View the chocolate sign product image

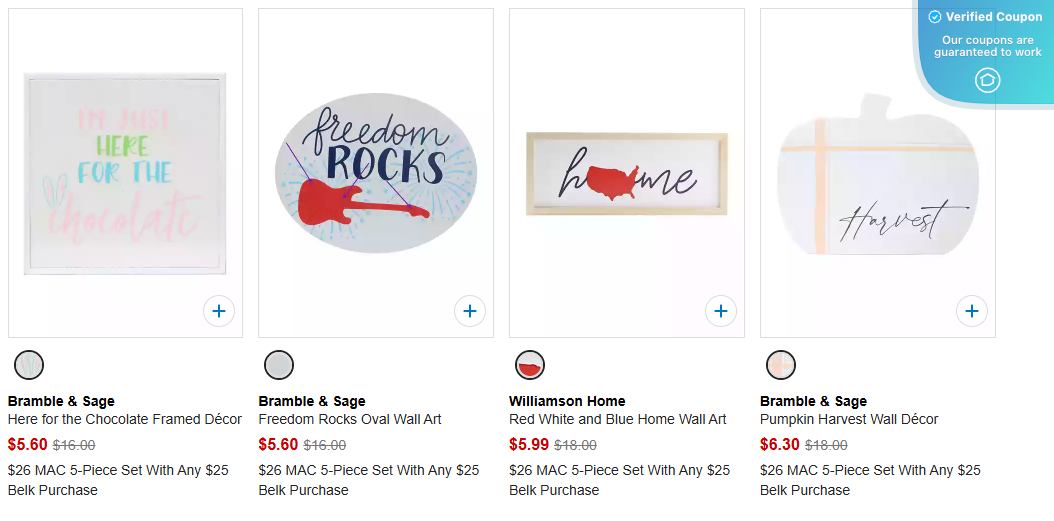point(125,173)
